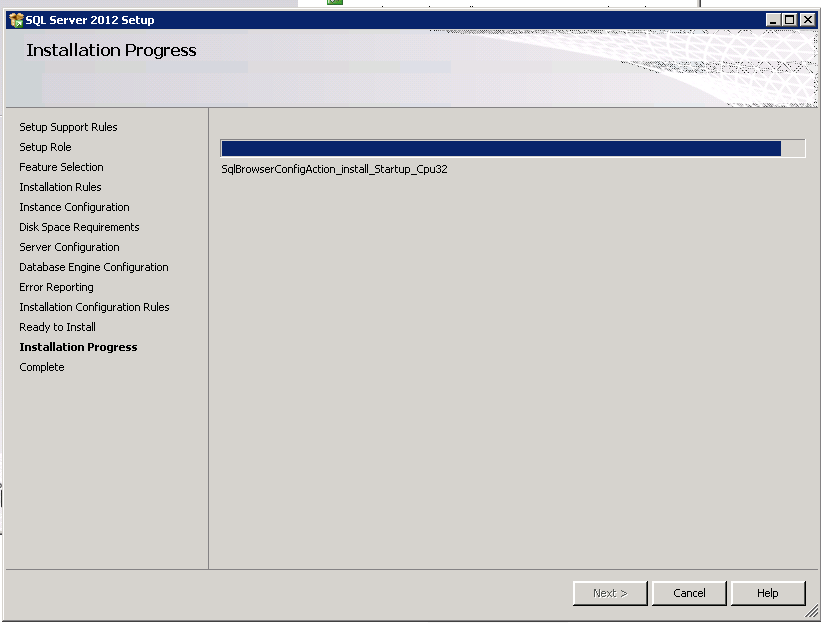Maximize the SQL Server 2012 Setup window
This screenshot has width=821, height=623.
[790, 20]
